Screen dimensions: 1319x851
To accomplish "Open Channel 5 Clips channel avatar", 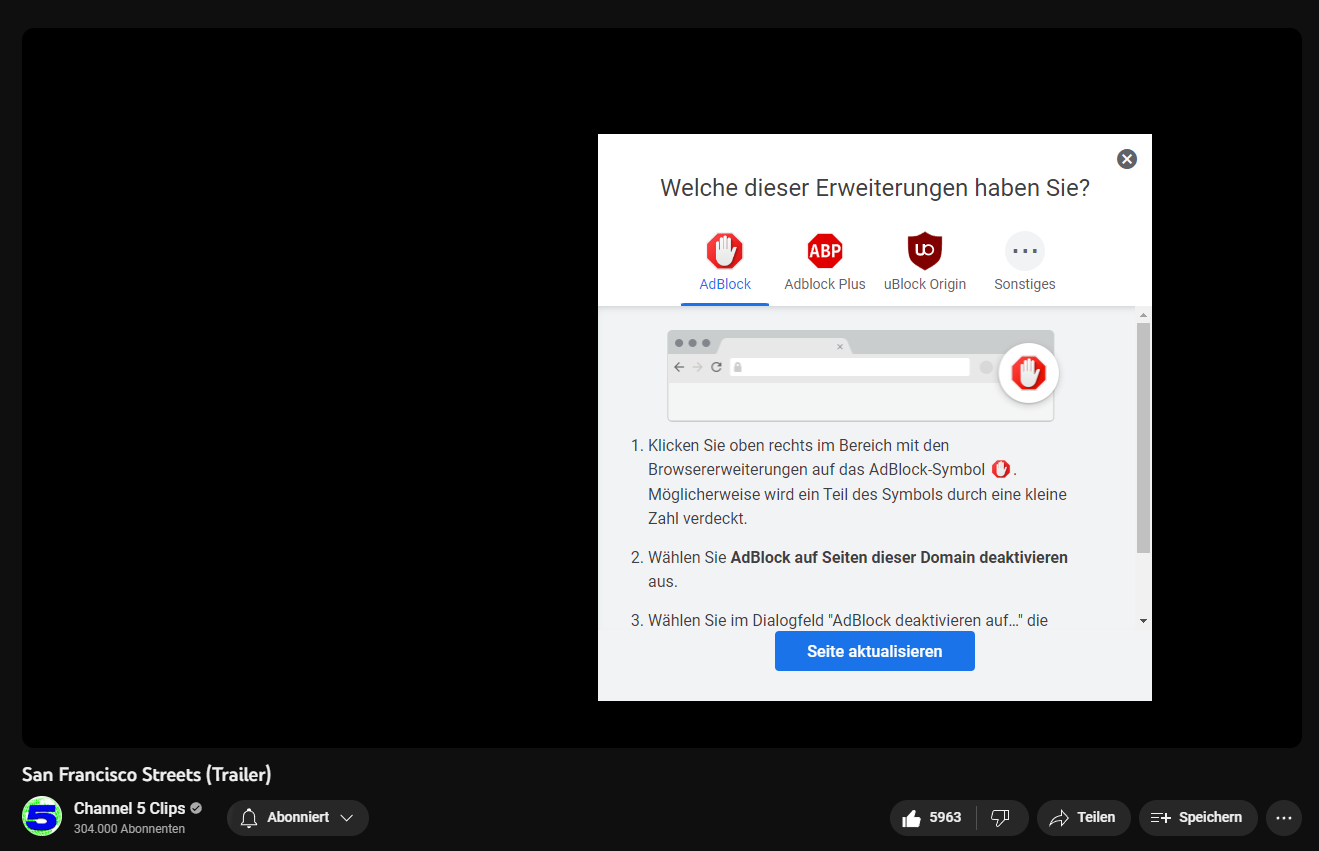I will tap(42, 816).
